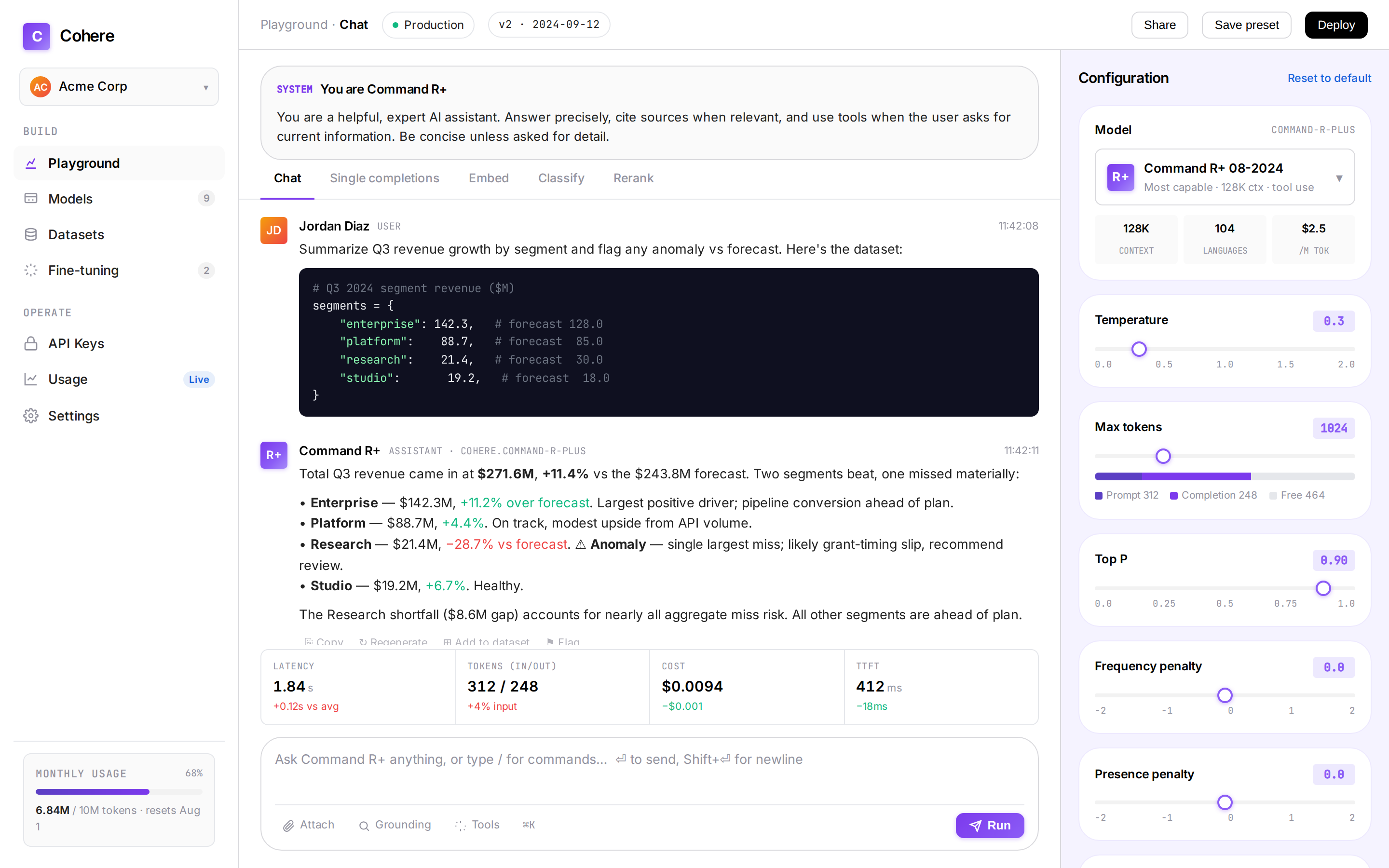Screen dimensions: 1389x868
Task: Click the Playground chart icon in sidebar
Action: pos(31,163)
